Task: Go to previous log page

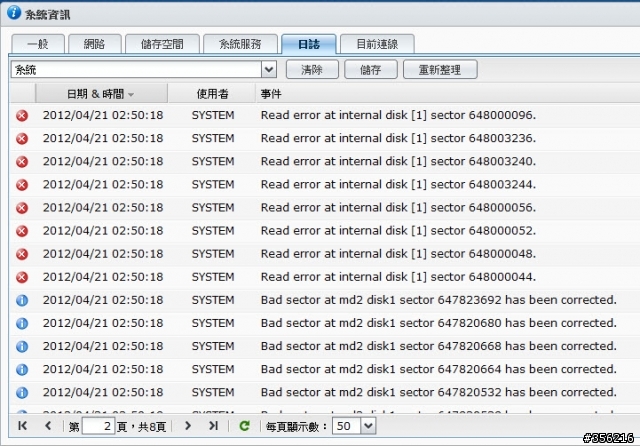Action: 48,426
